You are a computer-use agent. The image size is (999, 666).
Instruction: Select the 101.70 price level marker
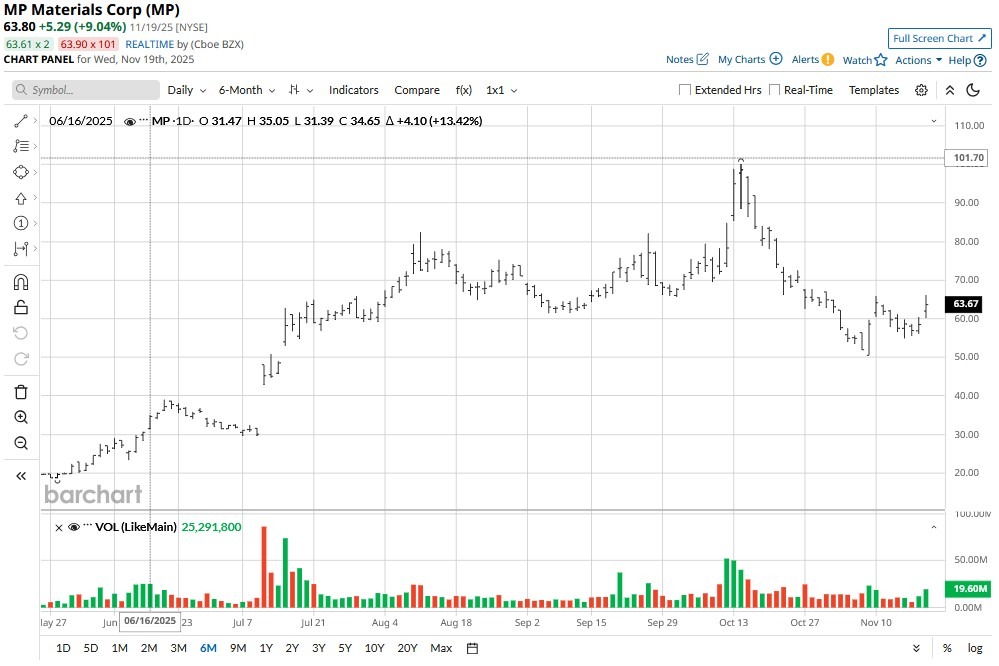click(x=968, y=158)
